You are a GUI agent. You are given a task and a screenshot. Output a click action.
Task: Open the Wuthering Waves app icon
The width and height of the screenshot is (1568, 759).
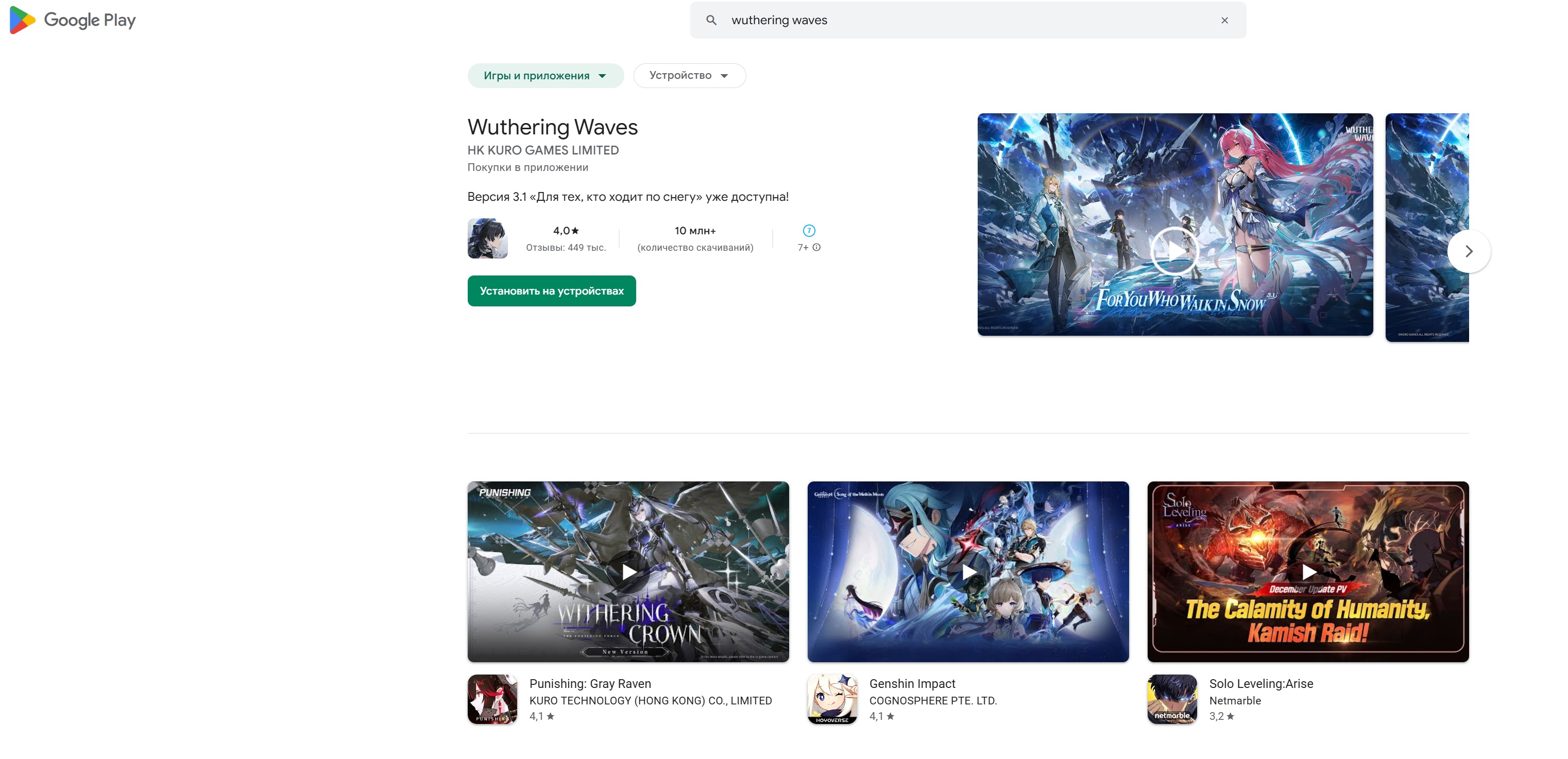(487, 238)
